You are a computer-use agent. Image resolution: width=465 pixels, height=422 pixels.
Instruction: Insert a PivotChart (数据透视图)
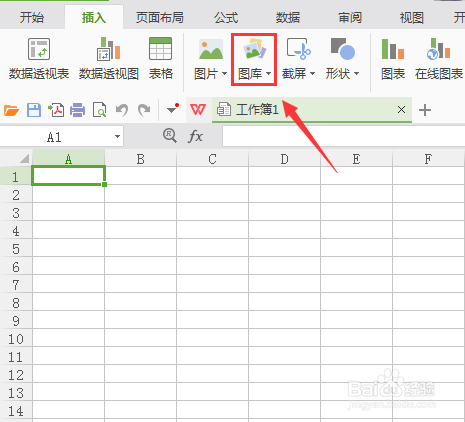(109, 59)
